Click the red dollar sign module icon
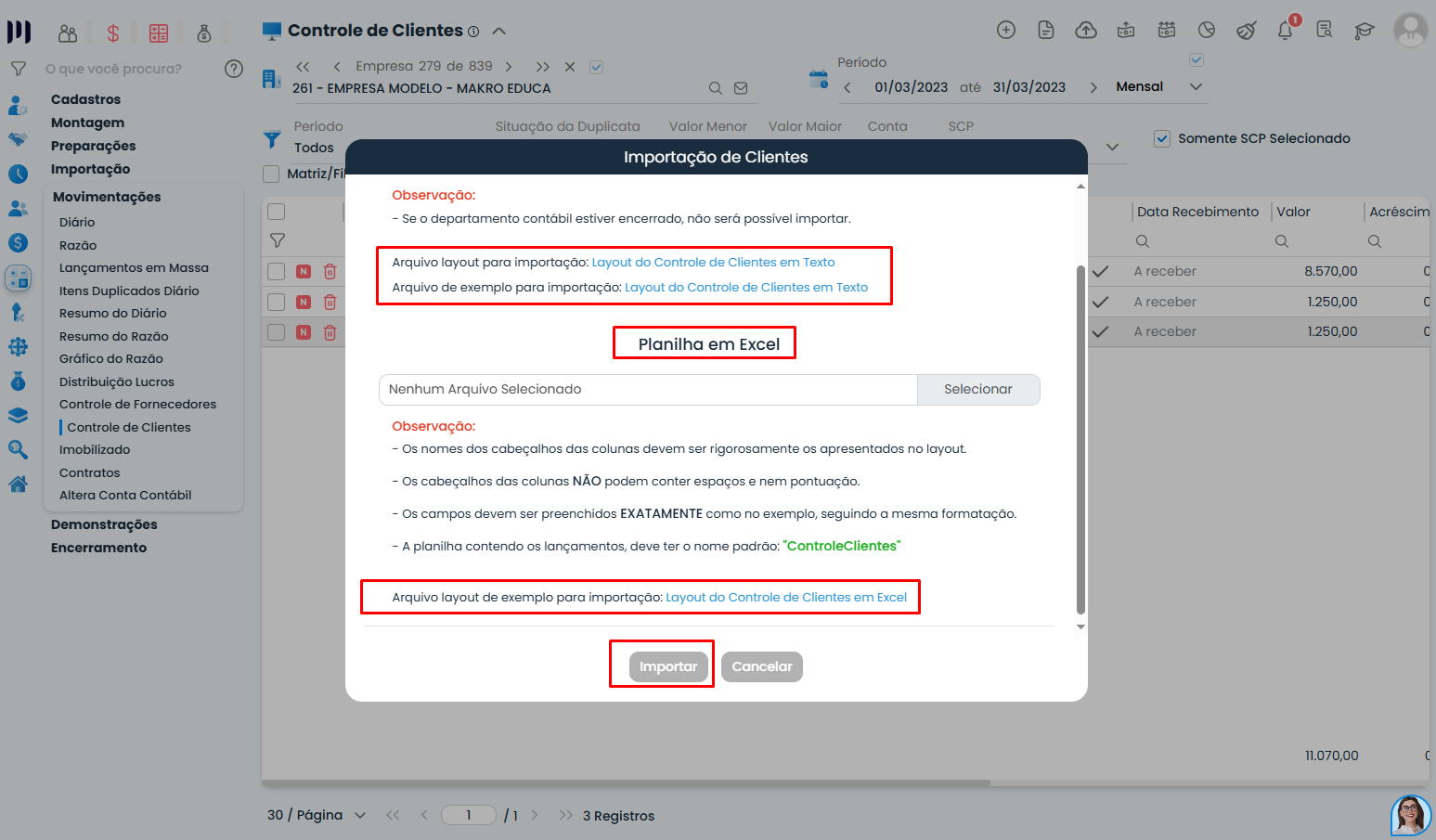Viewport: 1436px width, 840px height. pos(113,33)
